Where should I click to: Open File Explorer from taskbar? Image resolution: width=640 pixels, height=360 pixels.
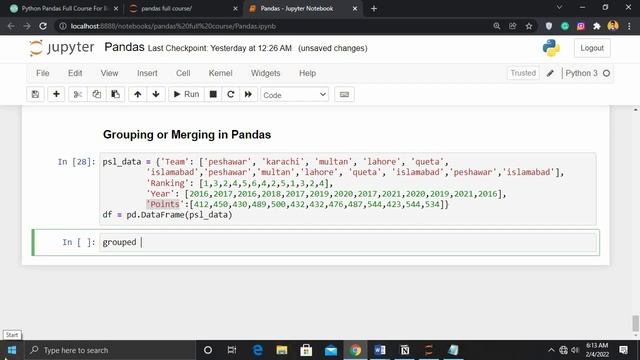(x=282, y=350)
